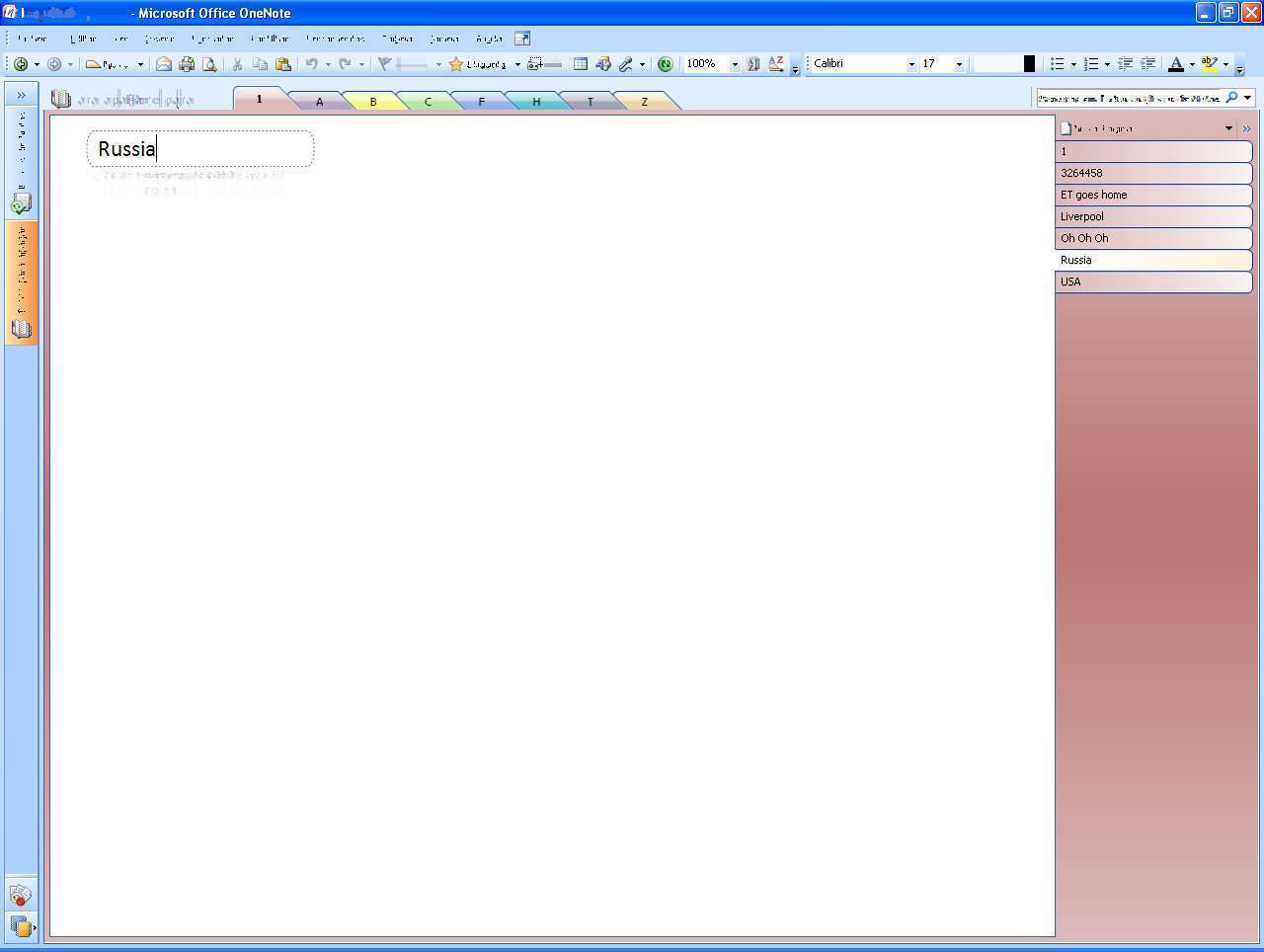Insert a table with table icon
Screen dimensions: 1264x952
tap(581, 64)
